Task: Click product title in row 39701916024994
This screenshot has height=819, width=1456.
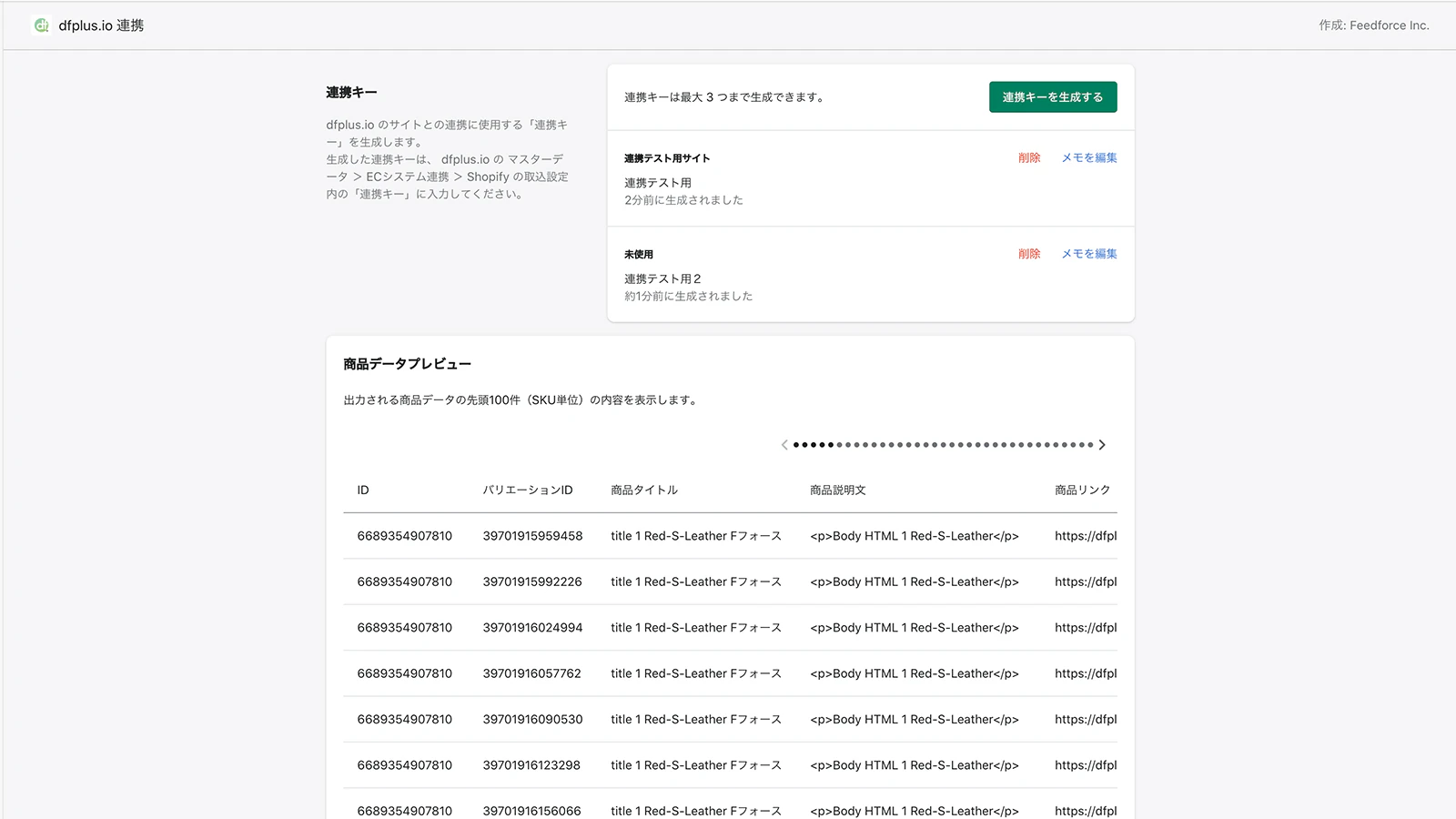Action: (x=696, y=628)
